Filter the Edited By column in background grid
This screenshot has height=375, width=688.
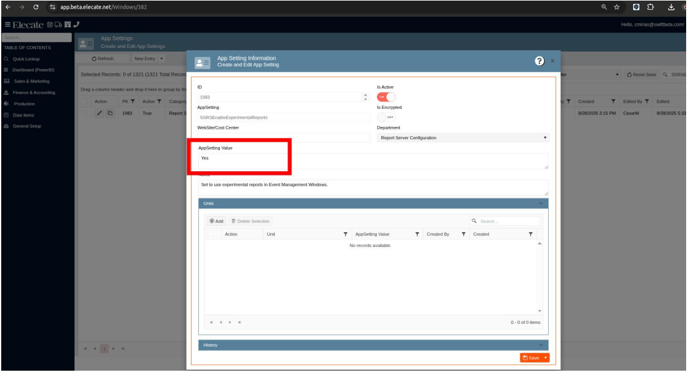tap(647, 101)
